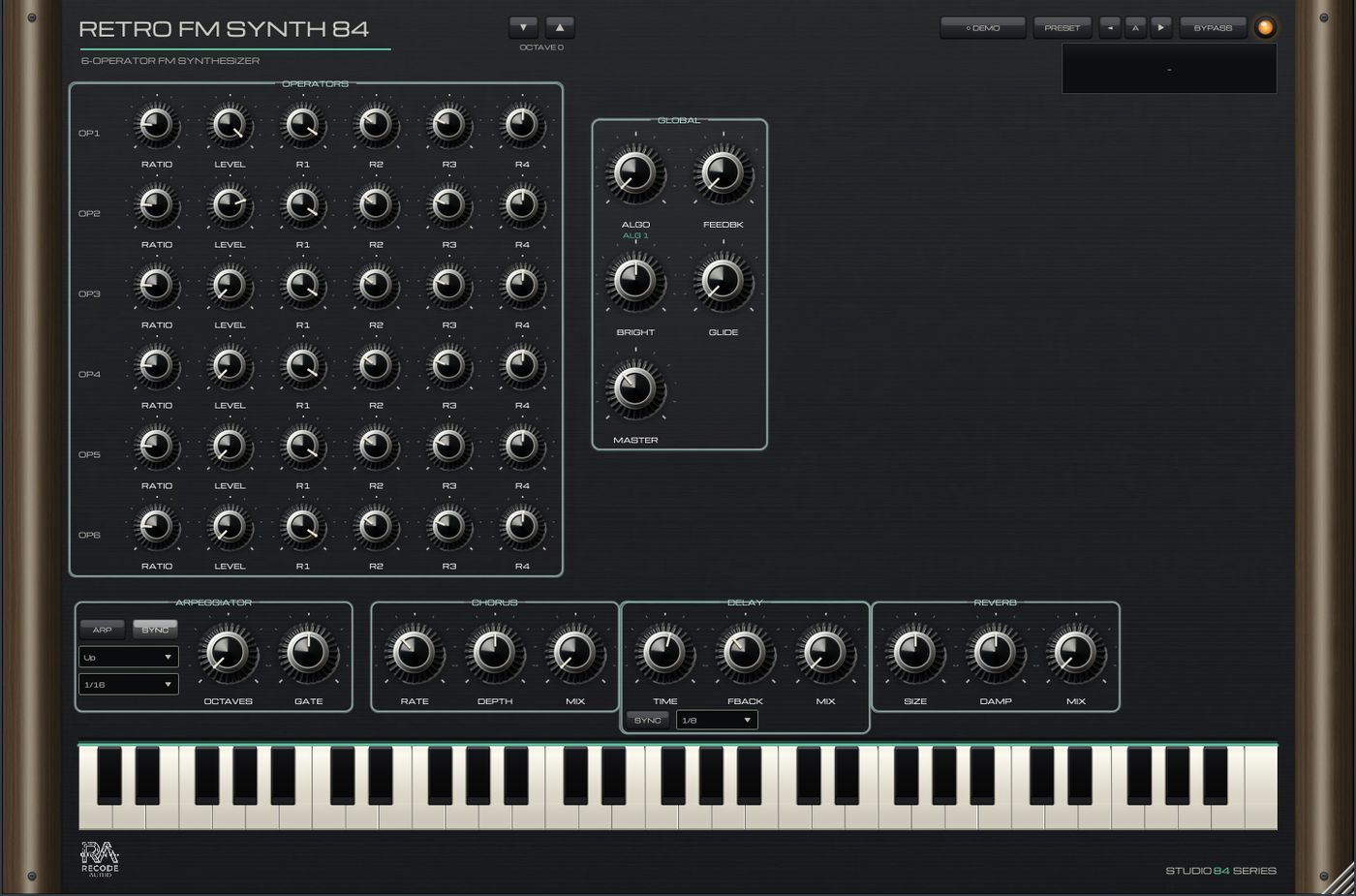Click the OP3 R2 knob

coord(376,286)
